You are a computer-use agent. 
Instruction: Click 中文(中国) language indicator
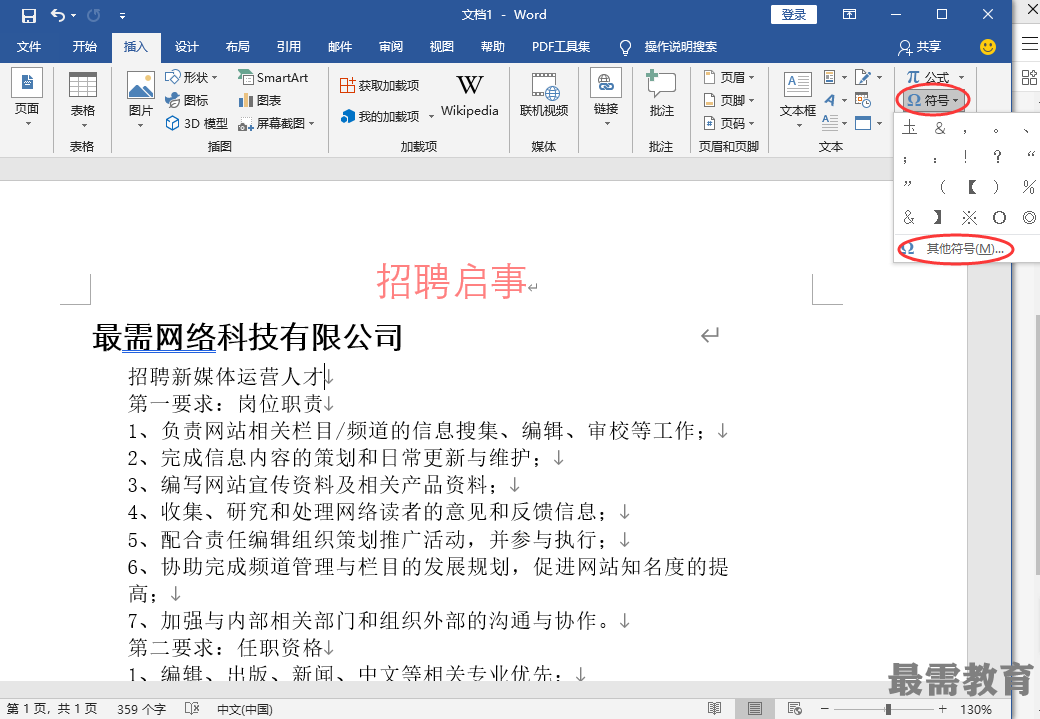pyautogui.click(x=245, y=709)
